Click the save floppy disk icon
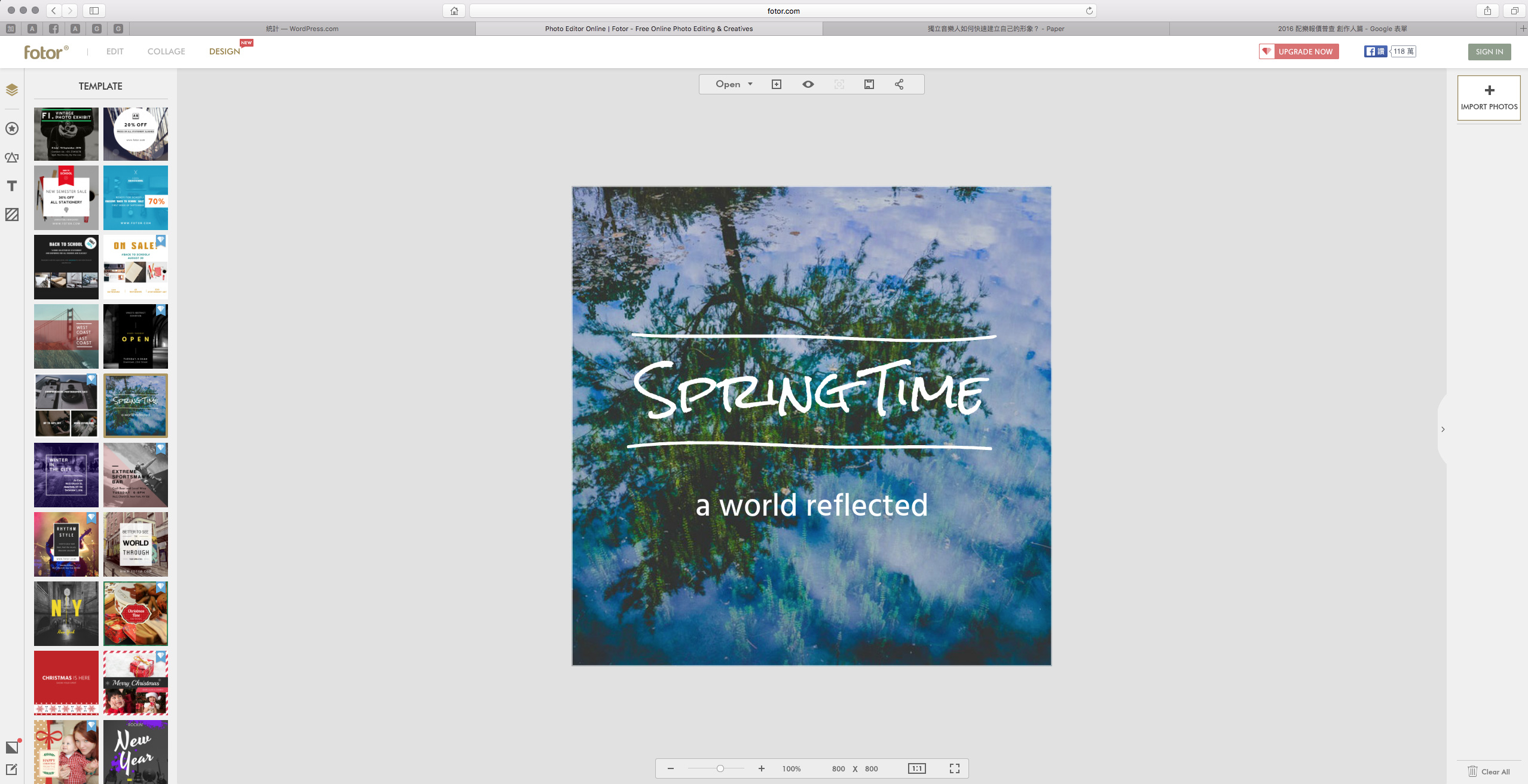This screenshot has height=784, width=1528. [869, 84]
